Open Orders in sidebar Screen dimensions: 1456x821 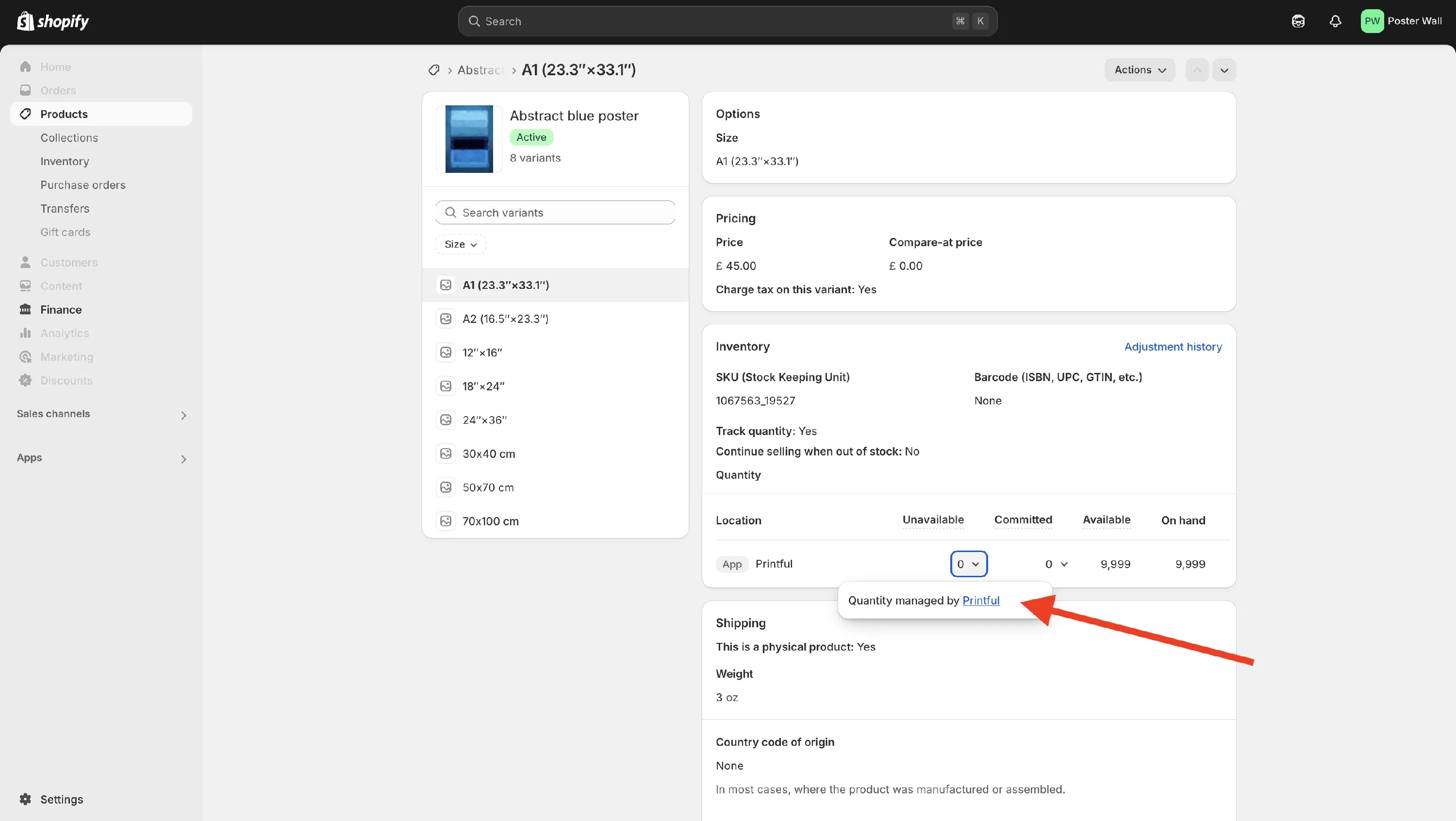click(58, 90)
